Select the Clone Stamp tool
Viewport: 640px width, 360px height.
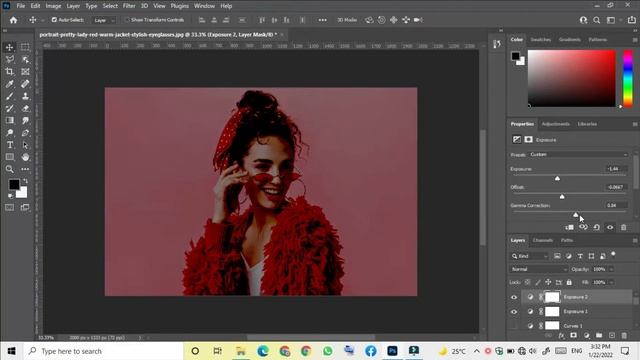click(x=25, y=96)
